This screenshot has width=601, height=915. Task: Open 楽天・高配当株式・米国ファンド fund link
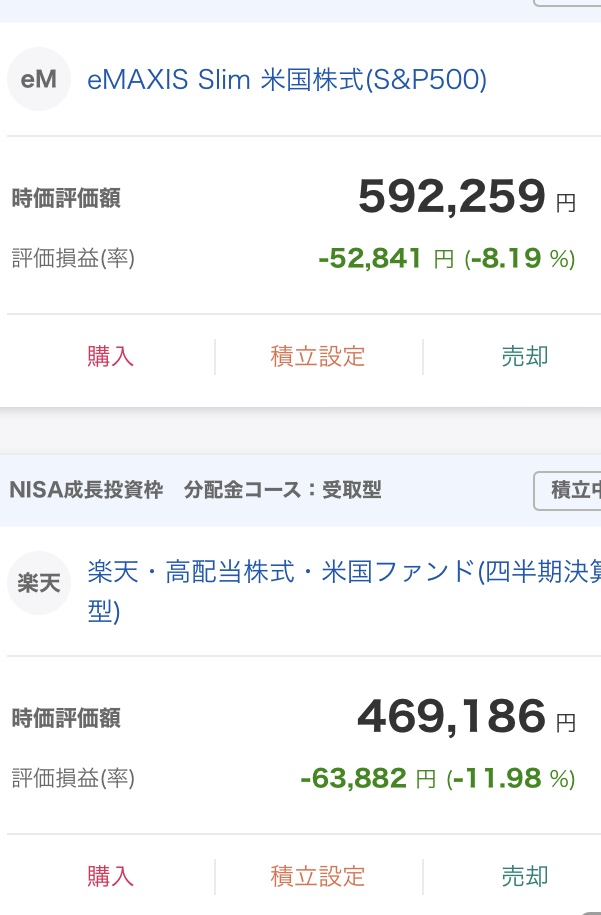coord(340,573)
